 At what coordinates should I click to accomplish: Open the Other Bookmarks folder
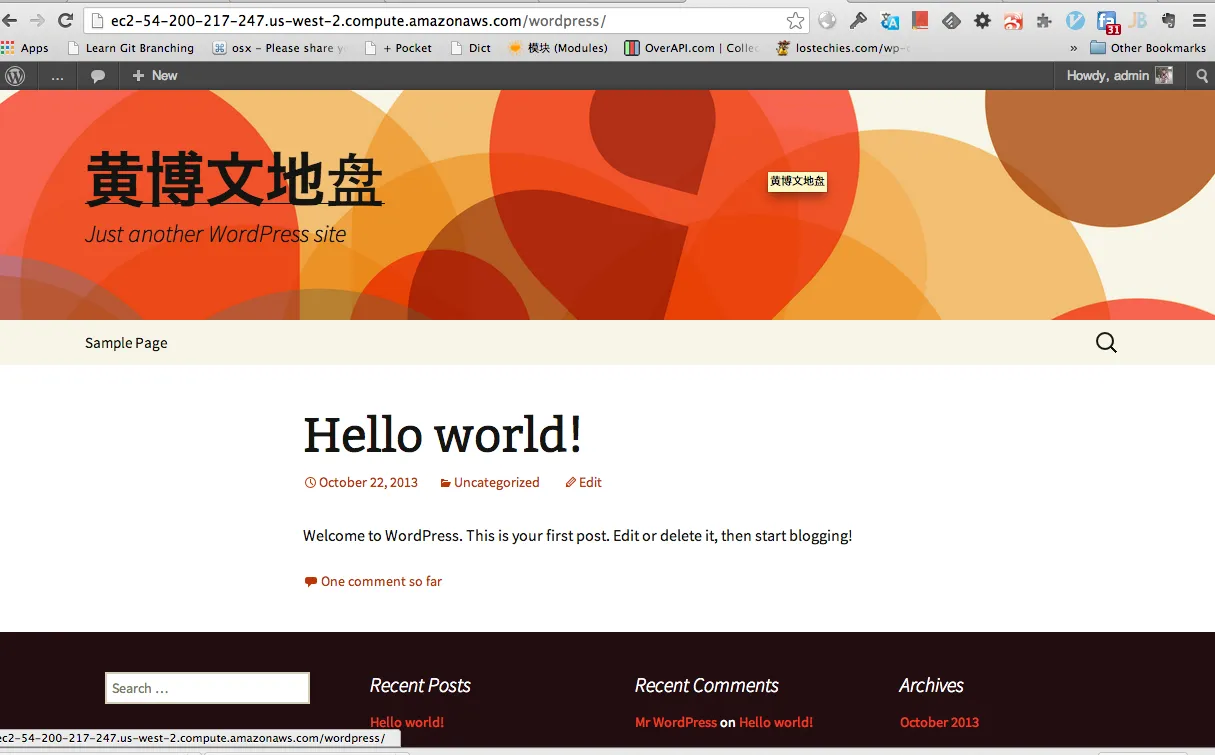point(1148,47)
